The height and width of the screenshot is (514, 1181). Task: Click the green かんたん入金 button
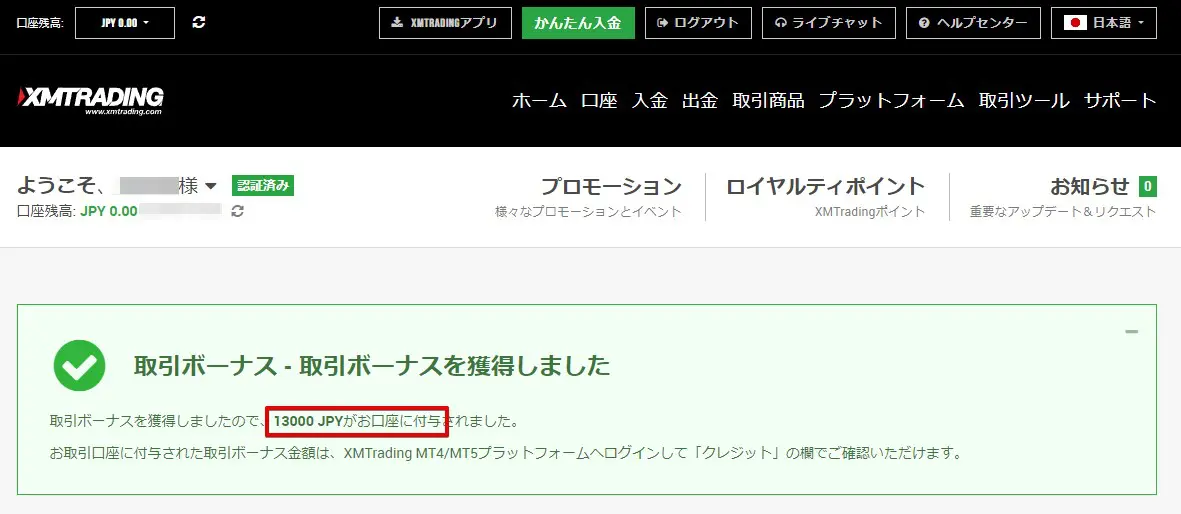pos(578,22)
